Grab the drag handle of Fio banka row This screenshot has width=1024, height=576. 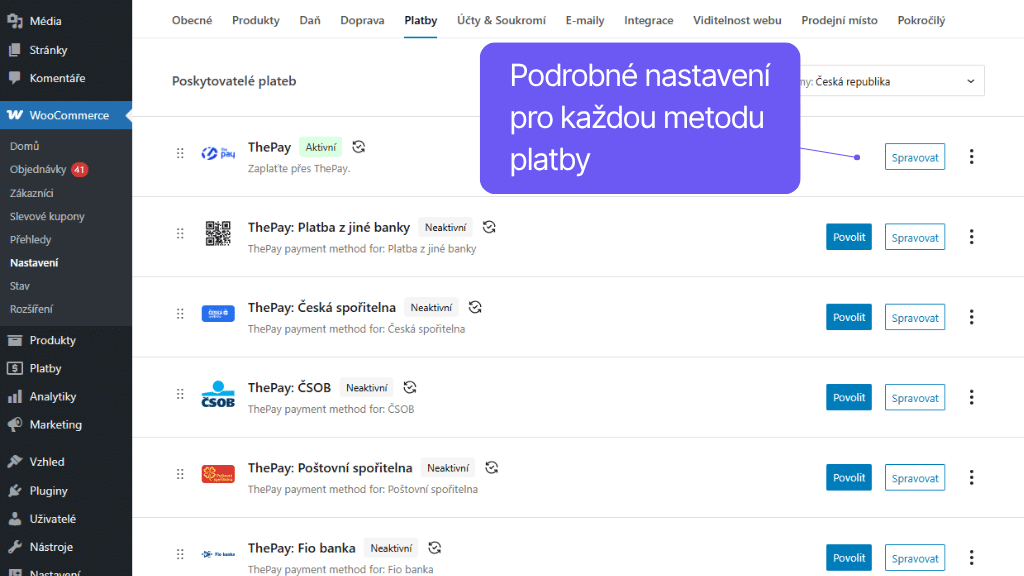[x=180, y=554]
